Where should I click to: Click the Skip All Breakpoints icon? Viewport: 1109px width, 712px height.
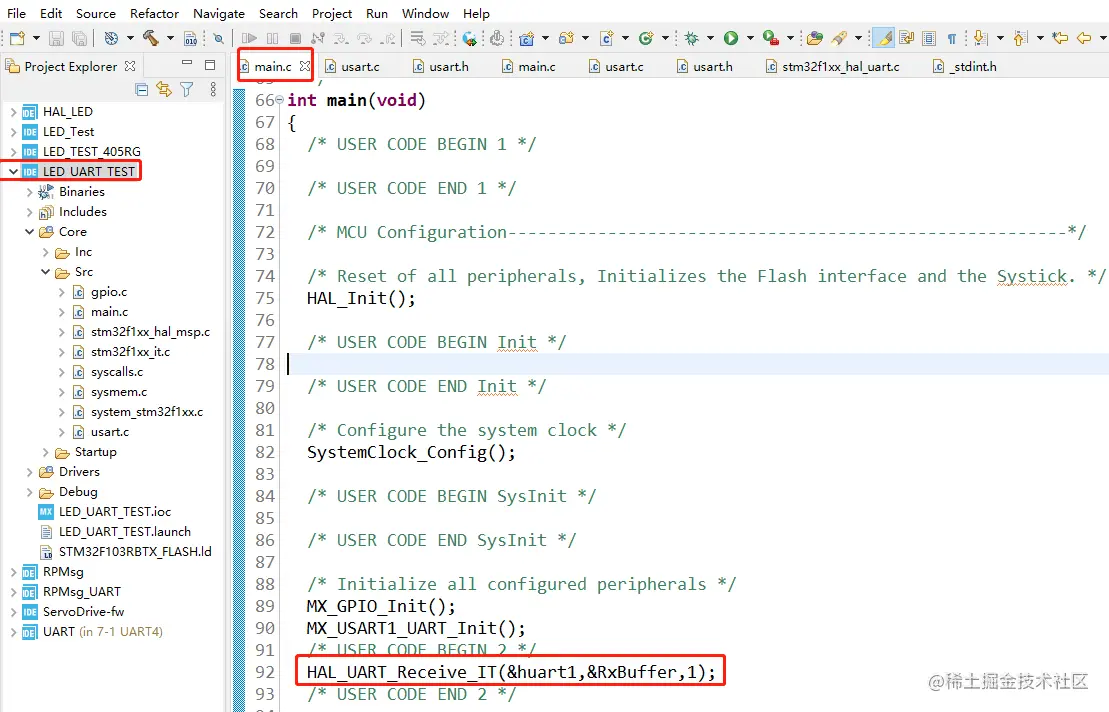click(x=219, y=38)
